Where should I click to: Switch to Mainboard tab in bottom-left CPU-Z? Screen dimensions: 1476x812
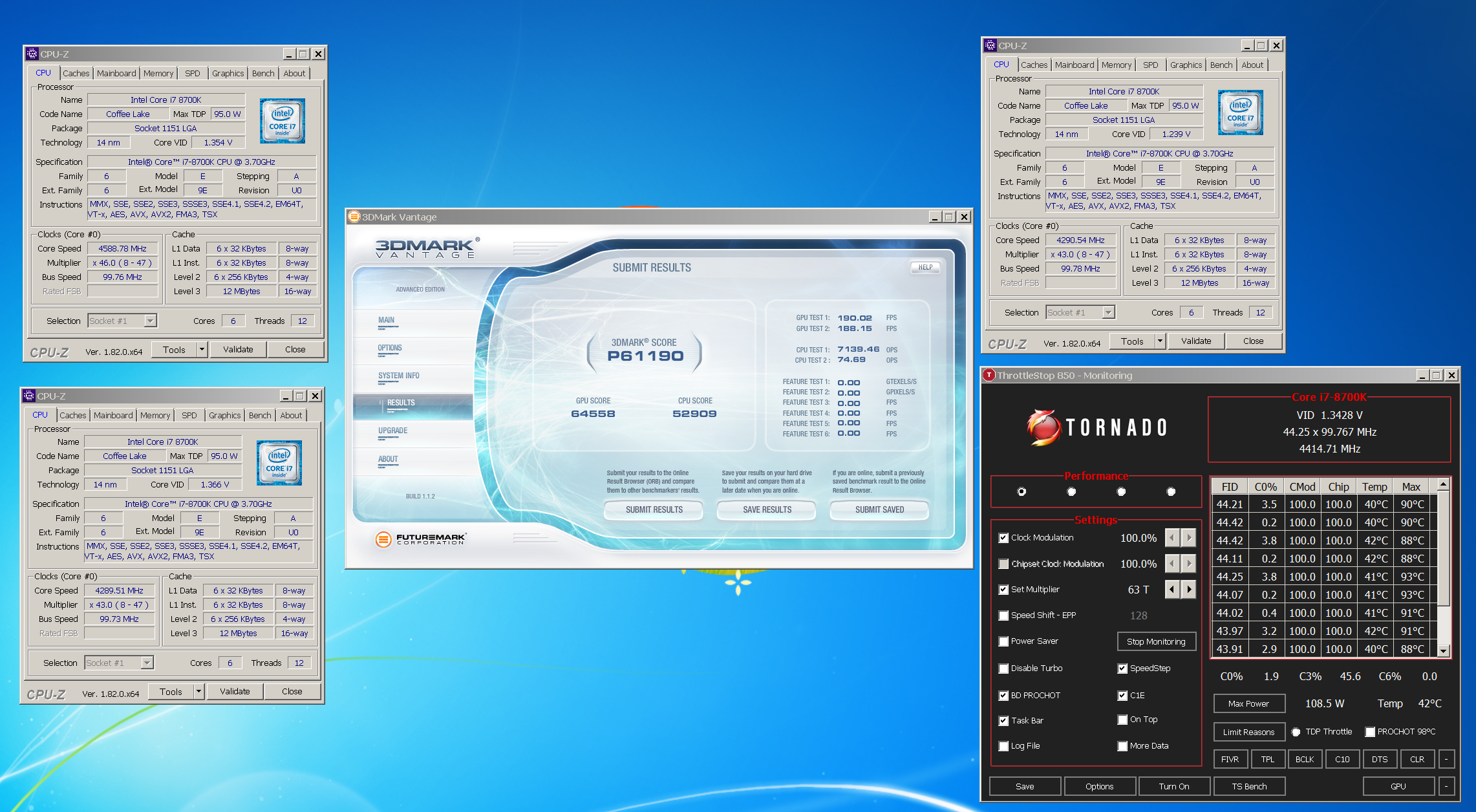tap(113, 415)
